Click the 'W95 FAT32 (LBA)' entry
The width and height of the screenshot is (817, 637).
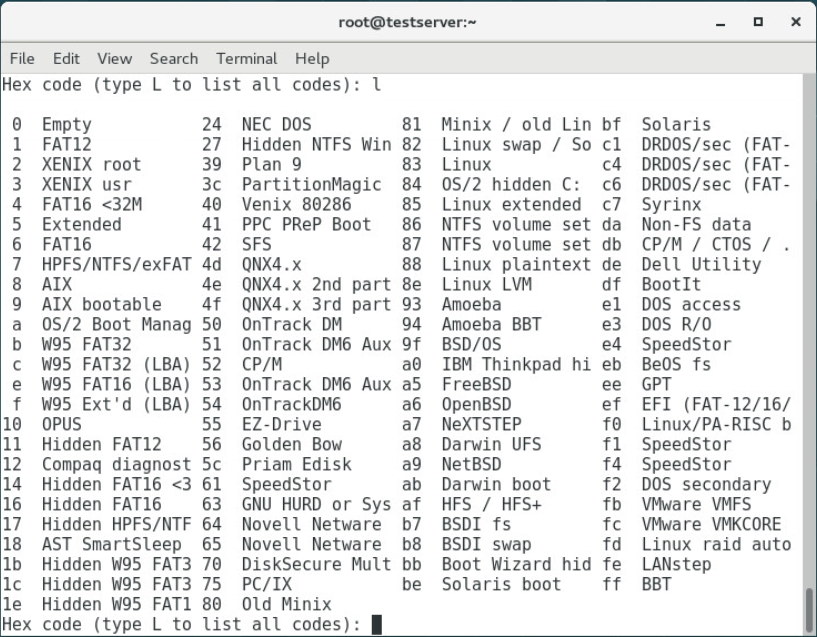[117, 364]
